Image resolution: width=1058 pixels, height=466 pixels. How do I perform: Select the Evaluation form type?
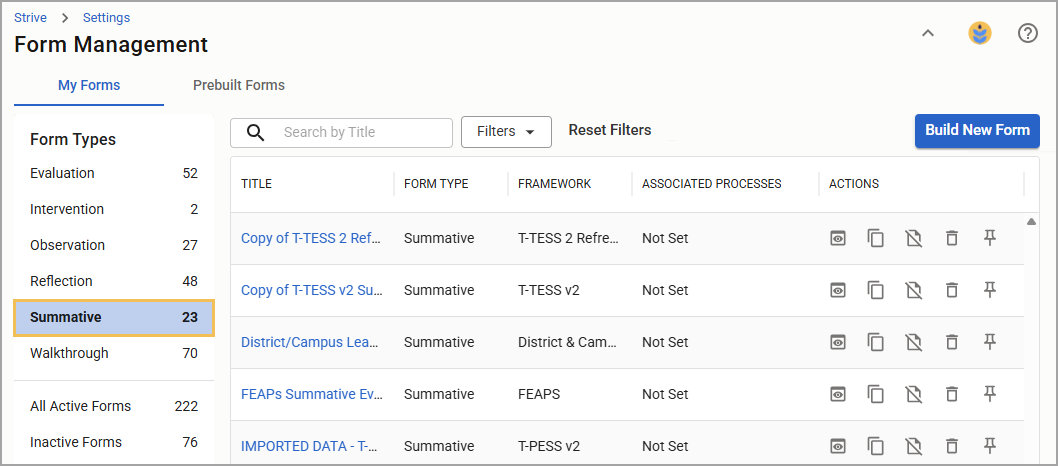pos(114,173)
